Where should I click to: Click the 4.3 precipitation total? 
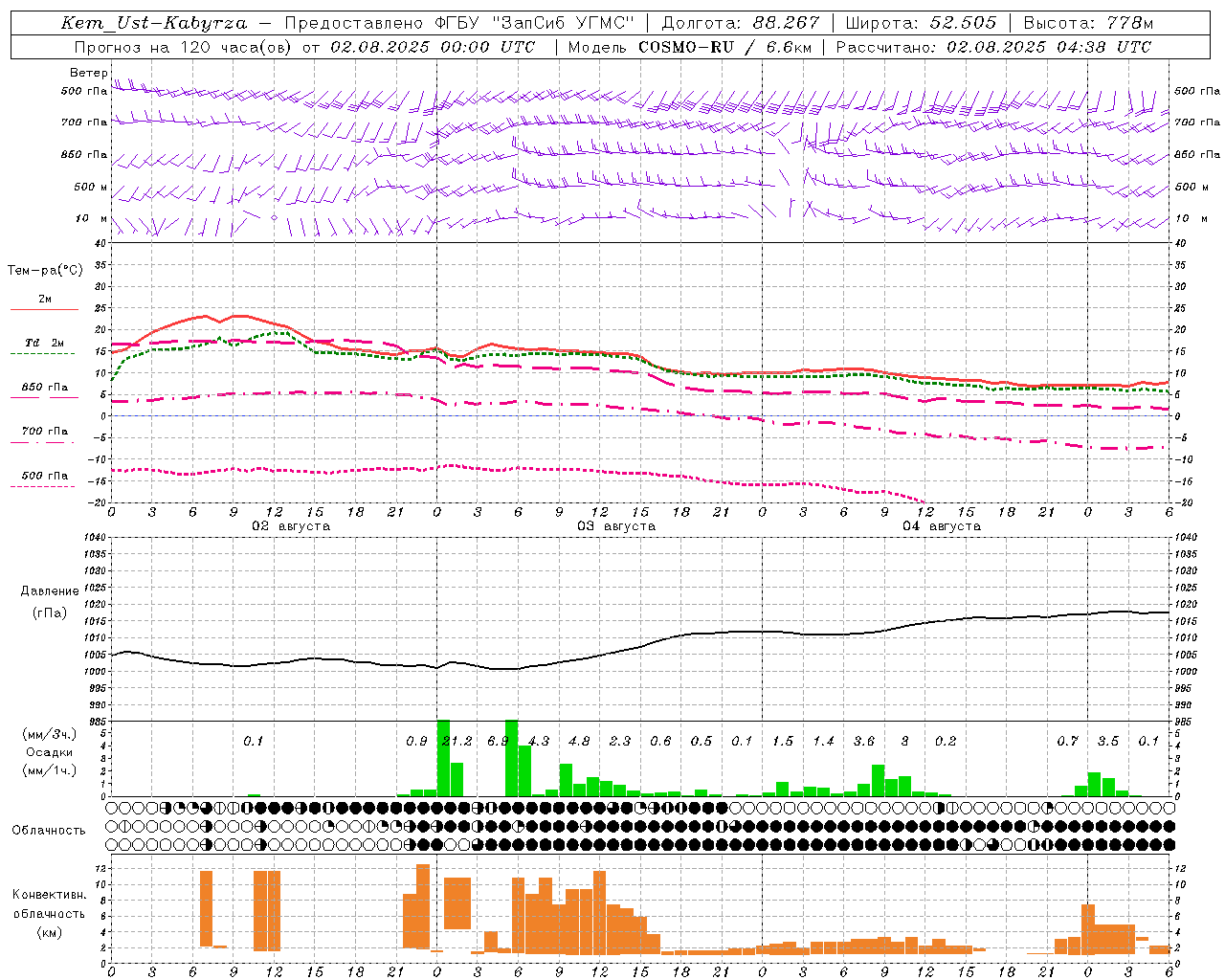coord(539,742)
